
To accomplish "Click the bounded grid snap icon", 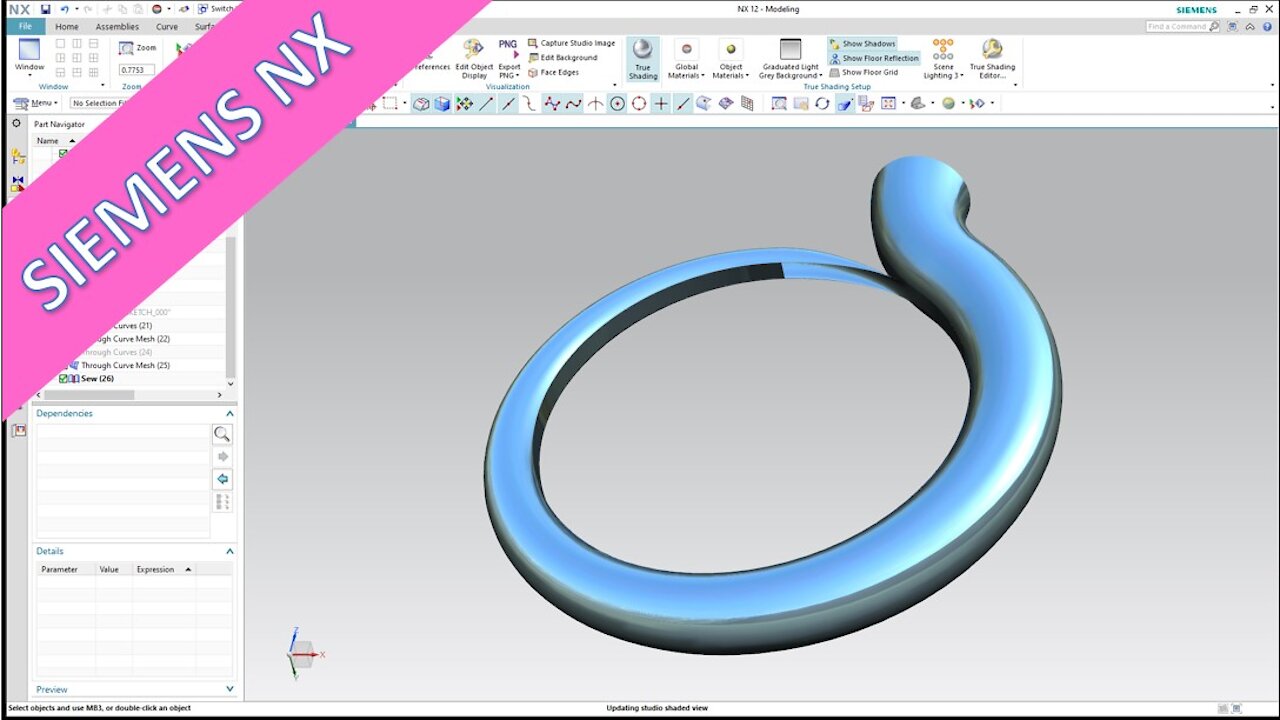I will 747,103.
